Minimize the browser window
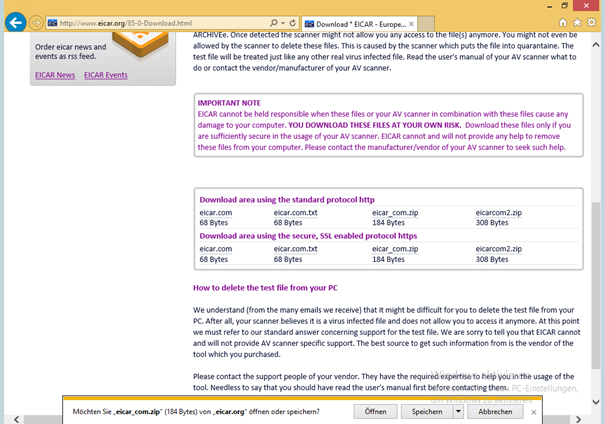The height and width of the screenshot is (424, 605). coord(549,6)
